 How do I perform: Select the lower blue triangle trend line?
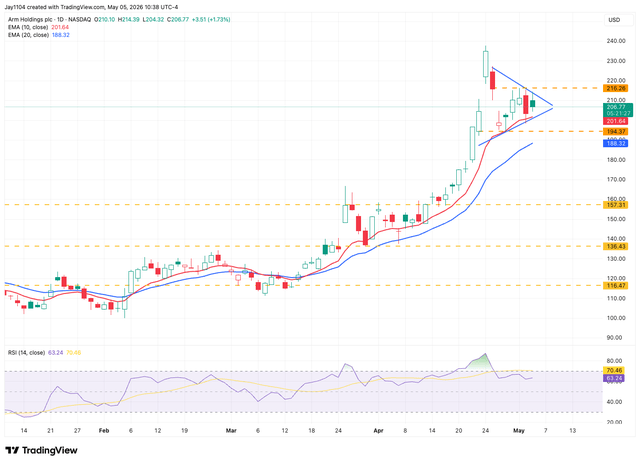(x=516, y=126)
